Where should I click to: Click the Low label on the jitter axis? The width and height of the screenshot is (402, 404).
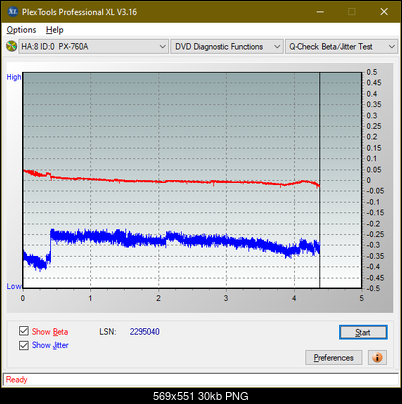click(14, 286)
